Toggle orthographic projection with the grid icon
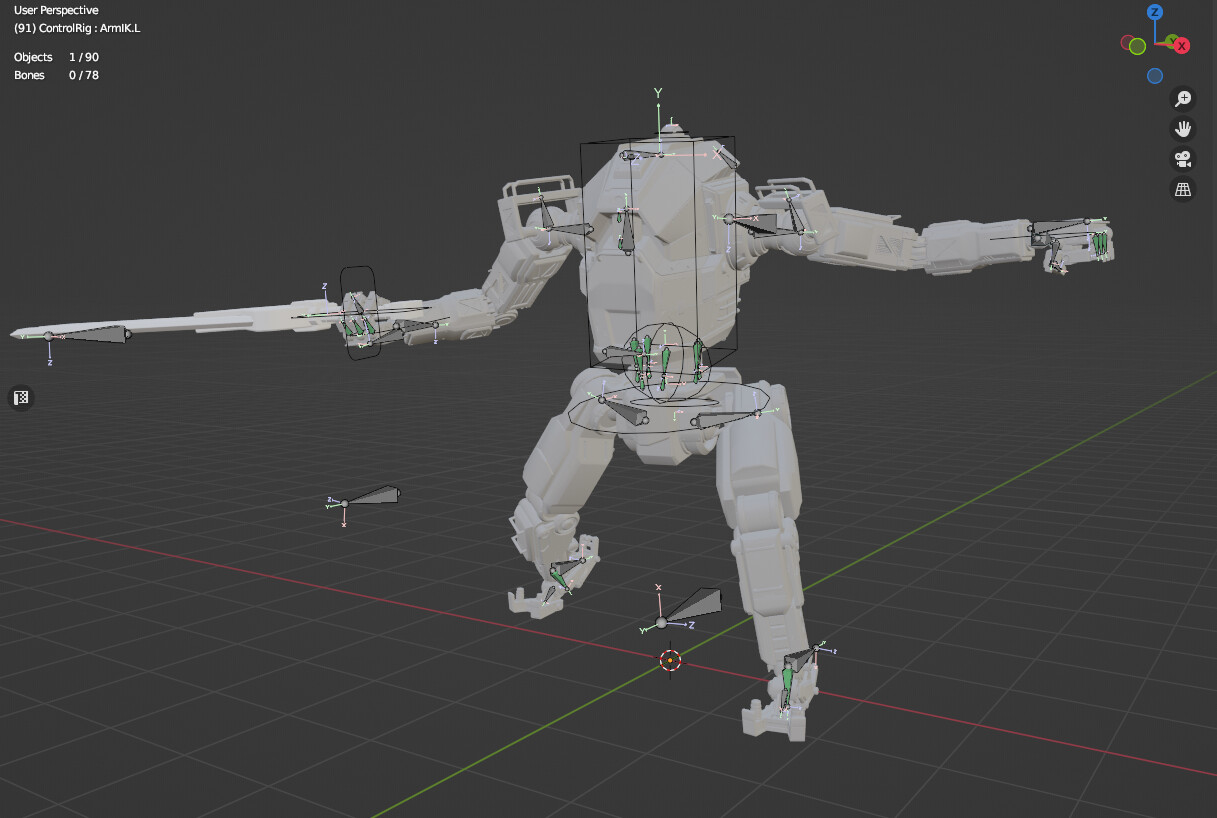 coord(1183,189)
